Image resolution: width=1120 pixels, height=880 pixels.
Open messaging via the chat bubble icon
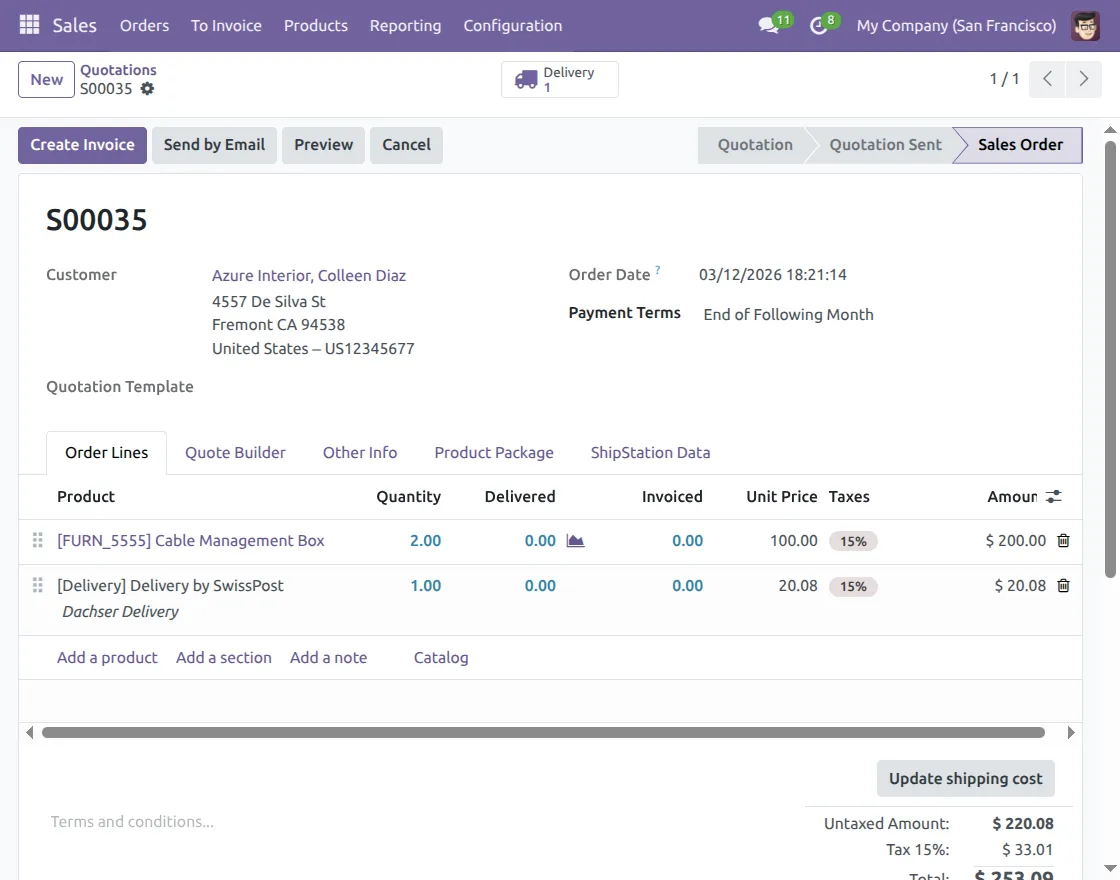pos(766,25)
